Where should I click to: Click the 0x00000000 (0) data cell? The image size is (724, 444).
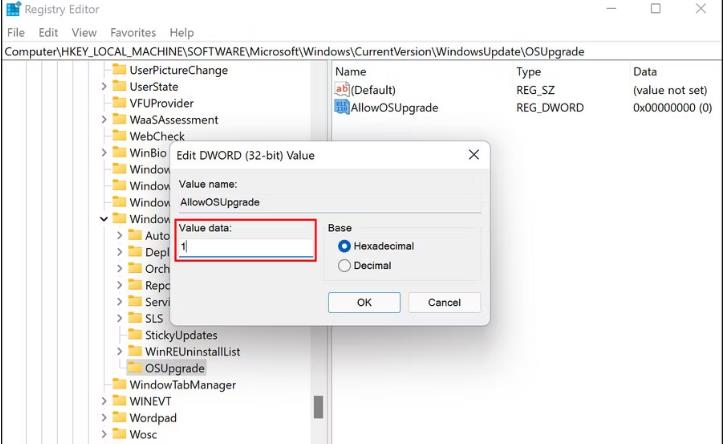(672, 108)
